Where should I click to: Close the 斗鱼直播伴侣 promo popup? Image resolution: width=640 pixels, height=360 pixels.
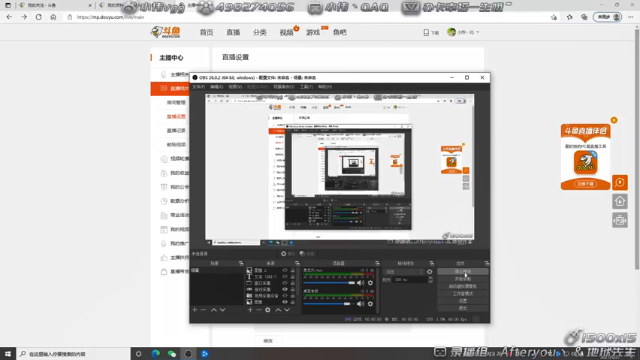614,120
